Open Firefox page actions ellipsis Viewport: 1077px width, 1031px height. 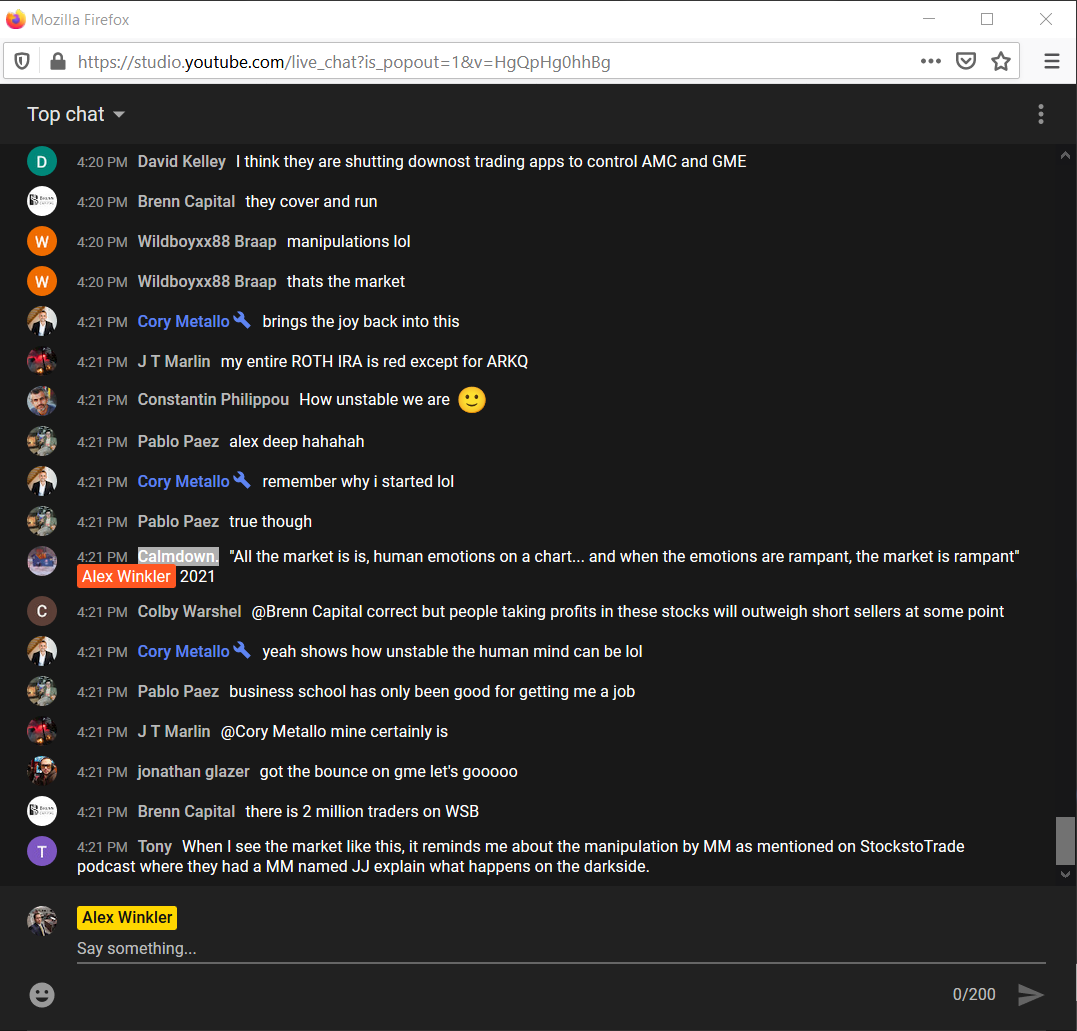[x=930, y=62]
